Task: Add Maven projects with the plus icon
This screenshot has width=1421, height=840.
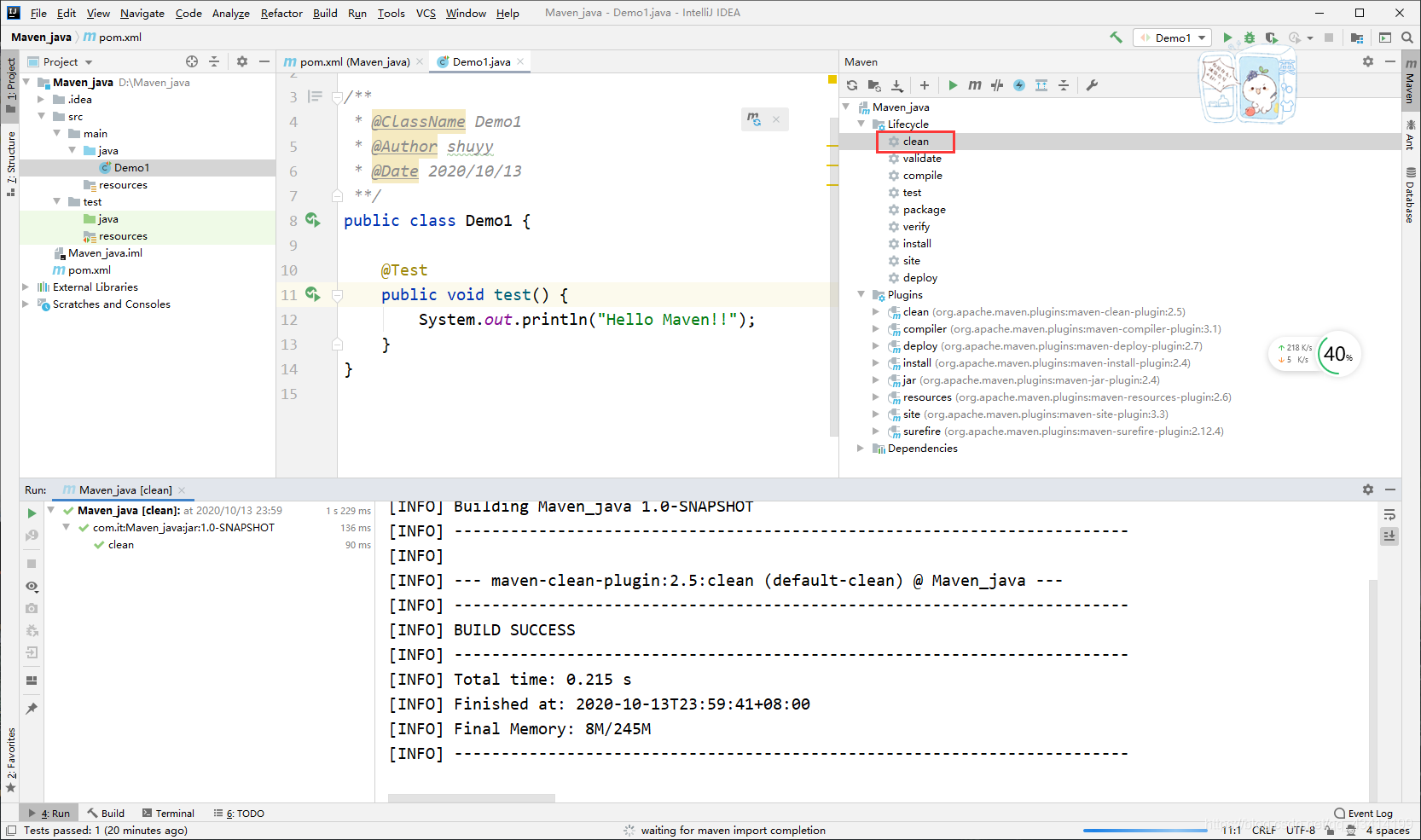Action: point(925,85)
